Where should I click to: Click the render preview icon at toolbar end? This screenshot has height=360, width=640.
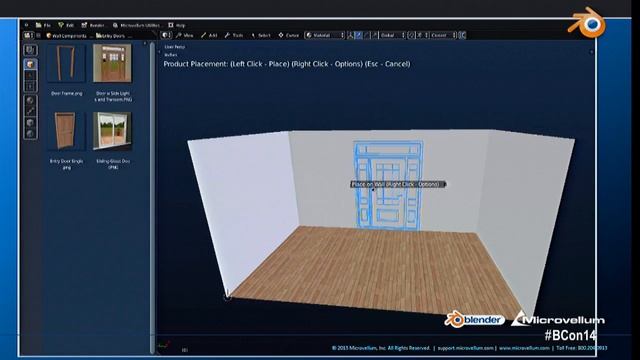click(462, 36)
